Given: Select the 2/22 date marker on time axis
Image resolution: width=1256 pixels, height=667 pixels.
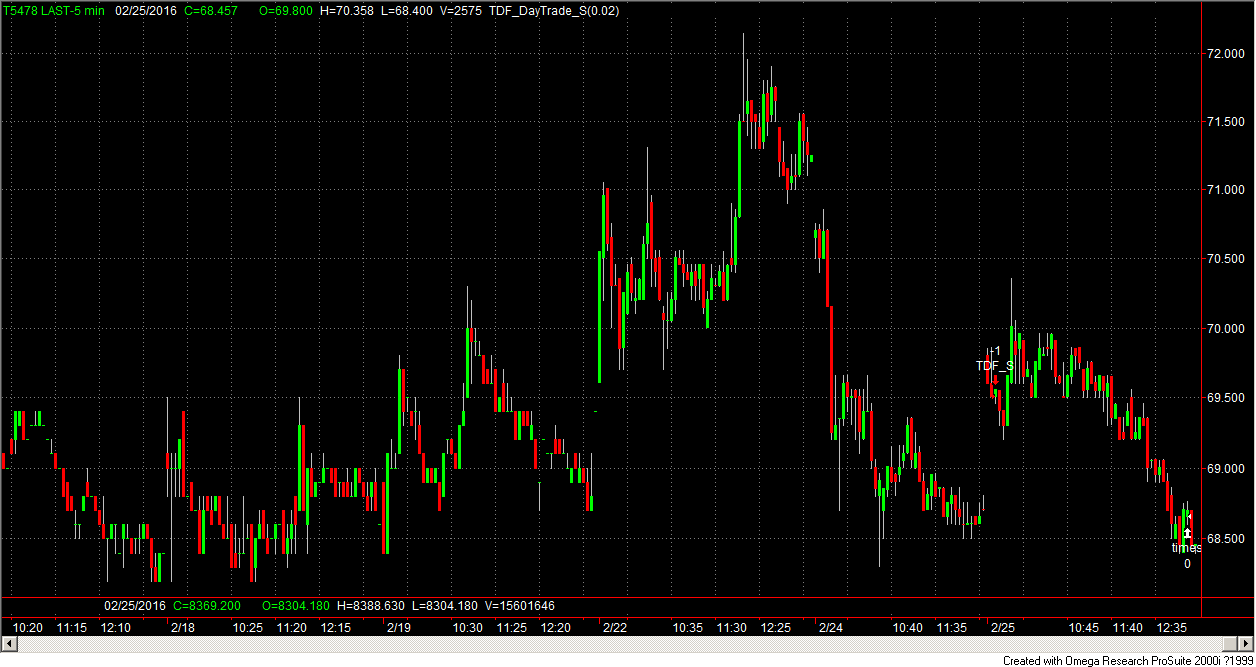Looking at the screenshot, I should click(x=614, y=628).
